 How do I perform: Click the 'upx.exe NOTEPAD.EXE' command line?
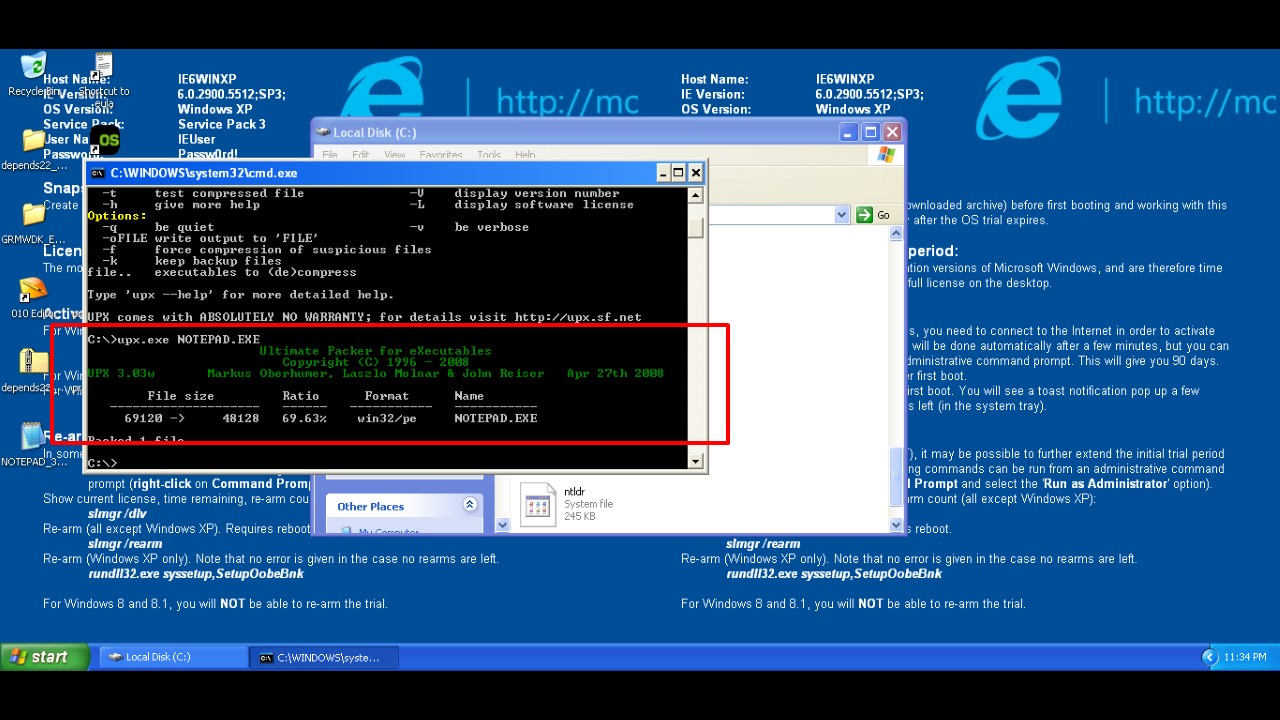188,340
